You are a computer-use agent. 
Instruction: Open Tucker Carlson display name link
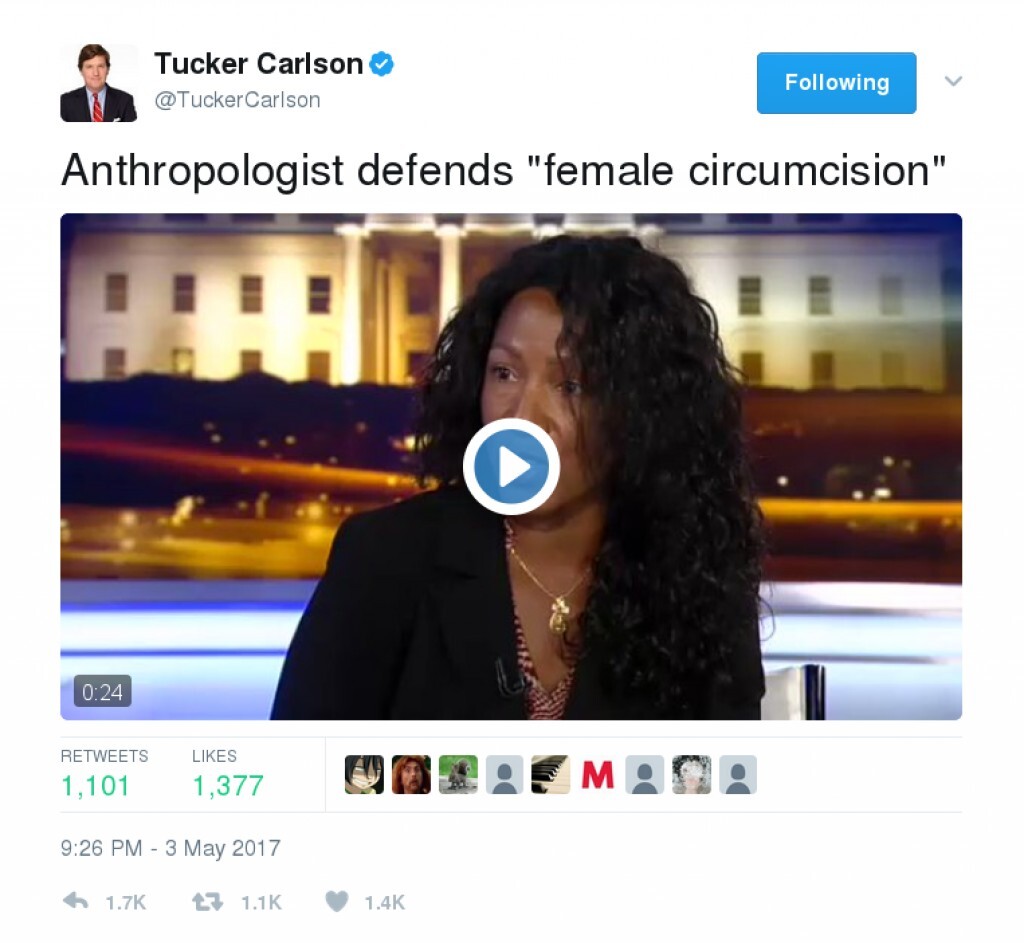pos(259,64)
